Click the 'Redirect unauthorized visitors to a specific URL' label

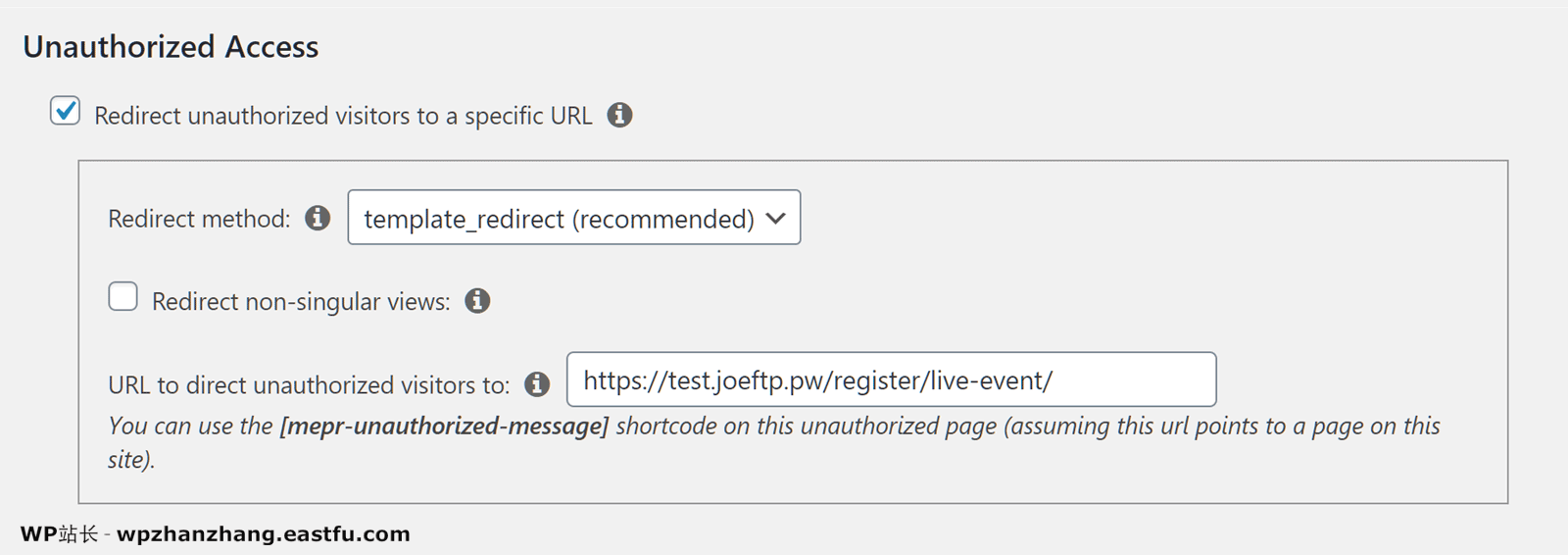343,116
